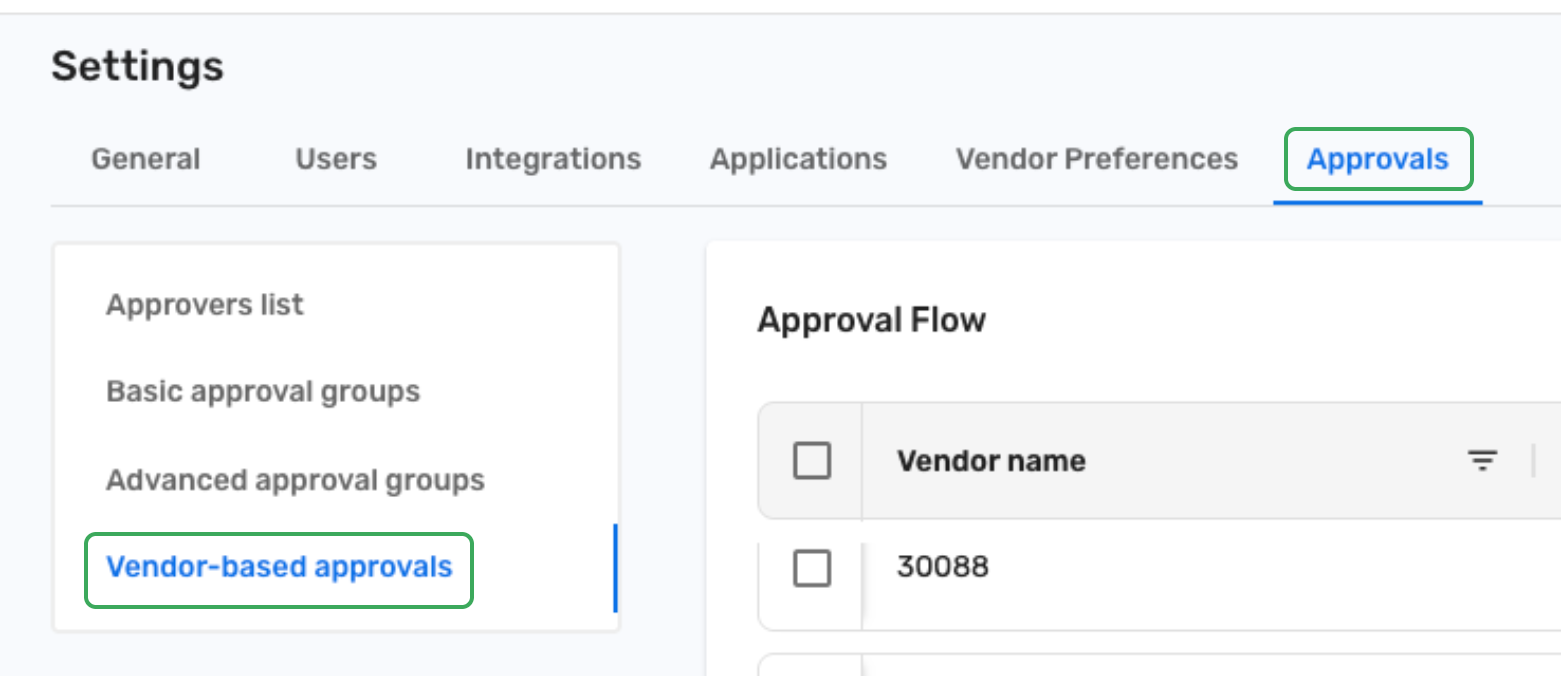Switch to the Users tab
The height and width of the screenshot is (676, 1561).
coord(336,160)
